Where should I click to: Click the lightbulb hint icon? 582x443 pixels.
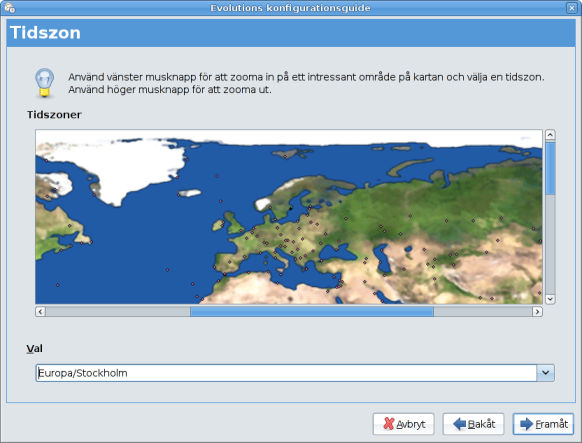click(45, 83)
